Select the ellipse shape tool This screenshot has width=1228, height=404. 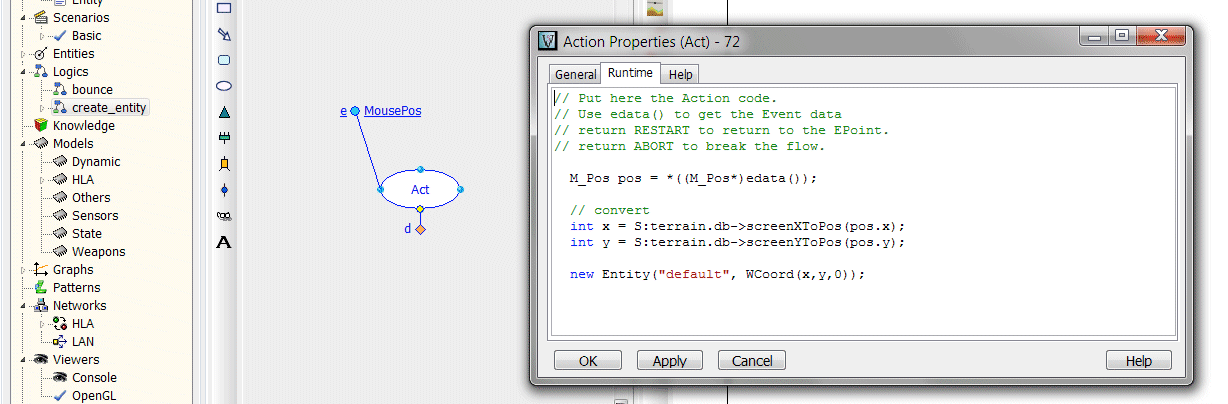click(x=224, y=86)
